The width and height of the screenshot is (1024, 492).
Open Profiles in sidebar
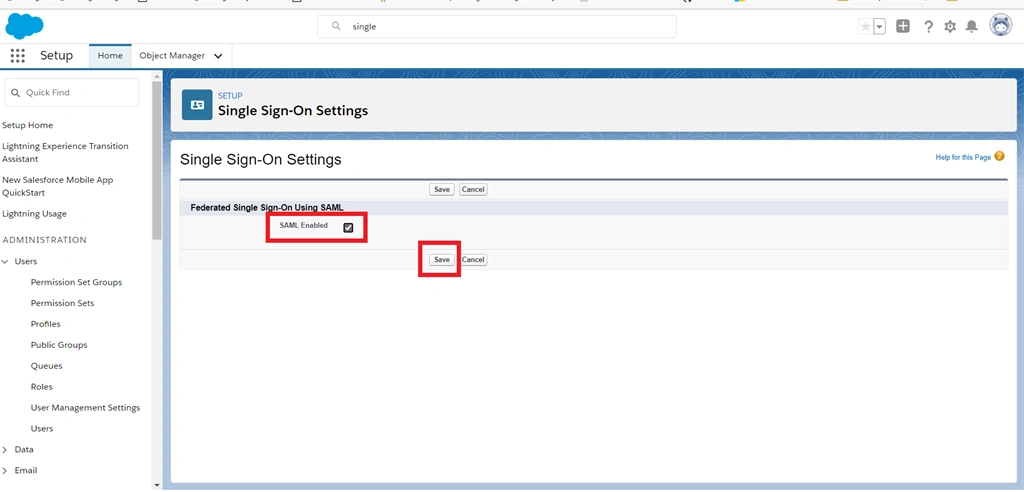(46, 324)
